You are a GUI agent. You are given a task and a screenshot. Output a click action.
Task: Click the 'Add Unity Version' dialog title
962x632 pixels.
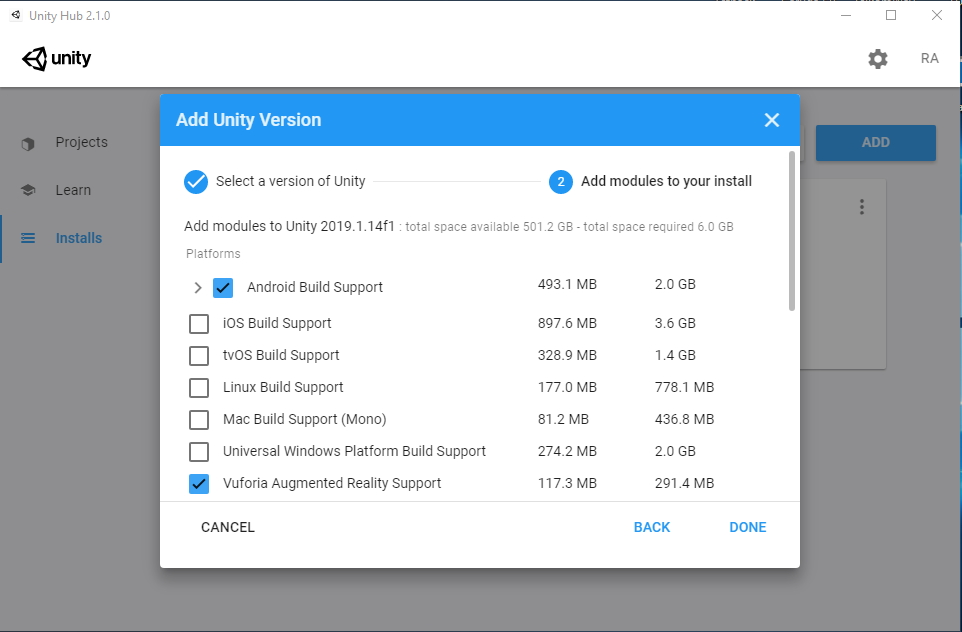pos(248,120)
